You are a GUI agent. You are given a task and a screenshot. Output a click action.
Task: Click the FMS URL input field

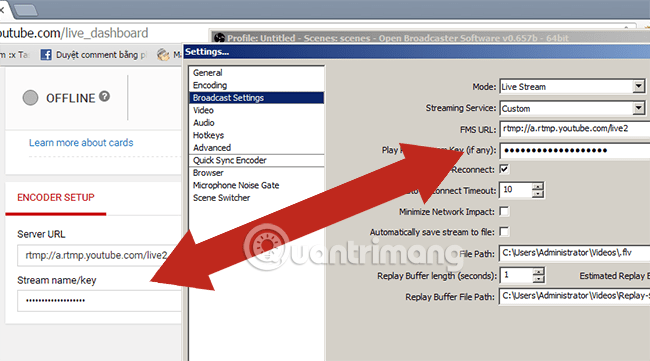point(575,128)
